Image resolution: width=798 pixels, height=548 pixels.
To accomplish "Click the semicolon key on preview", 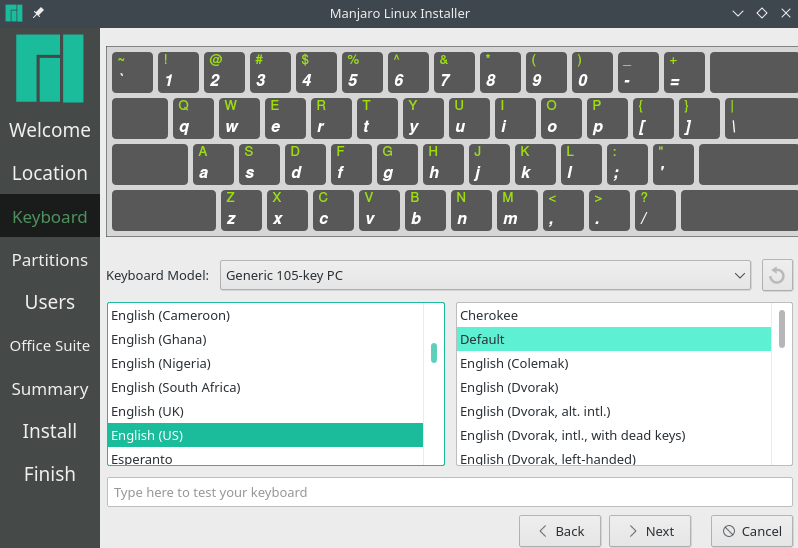I will pyautogui.click(x=627, y=164).
